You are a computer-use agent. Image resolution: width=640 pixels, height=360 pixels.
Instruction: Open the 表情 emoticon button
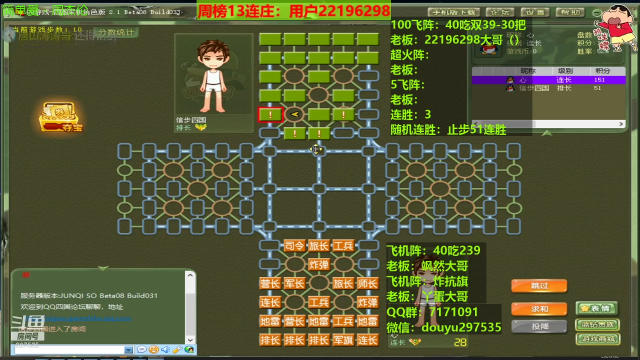(x=597, y=309)
